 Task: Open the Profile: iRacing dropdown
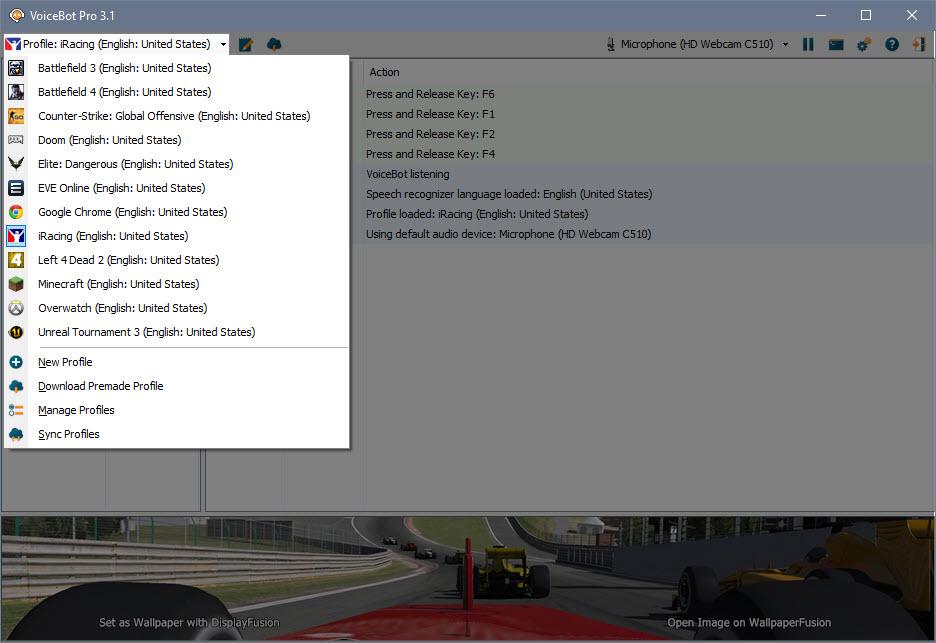[116, 44]
